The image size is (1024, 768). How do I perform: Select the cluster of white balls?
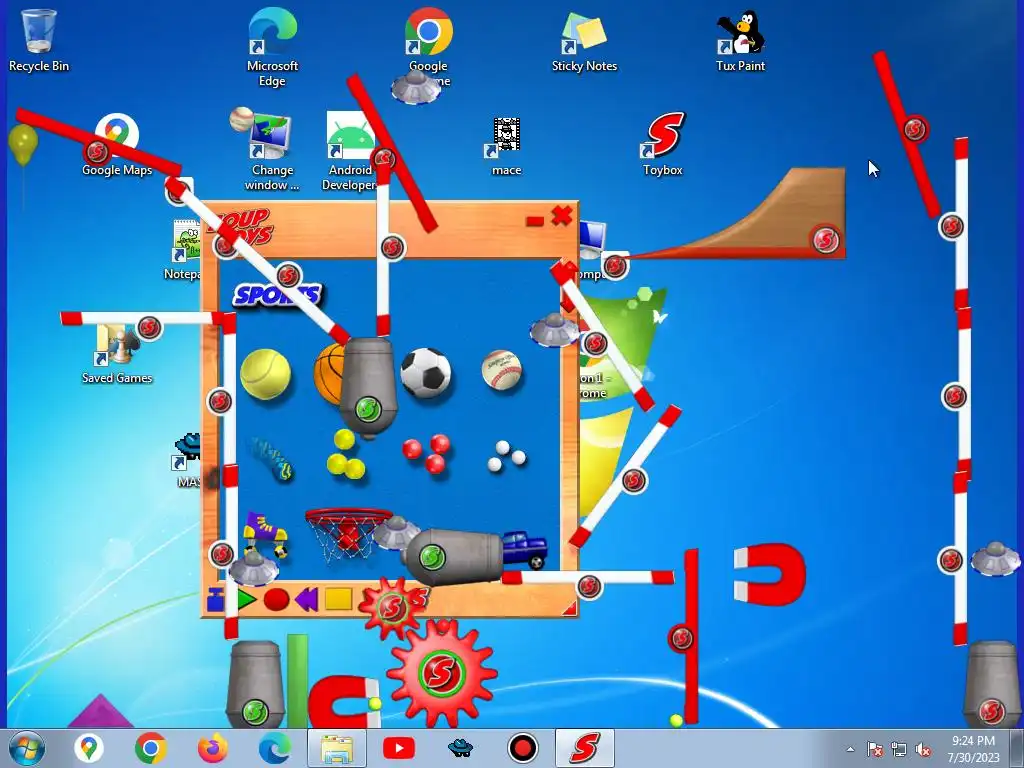(x=507, y=456)
